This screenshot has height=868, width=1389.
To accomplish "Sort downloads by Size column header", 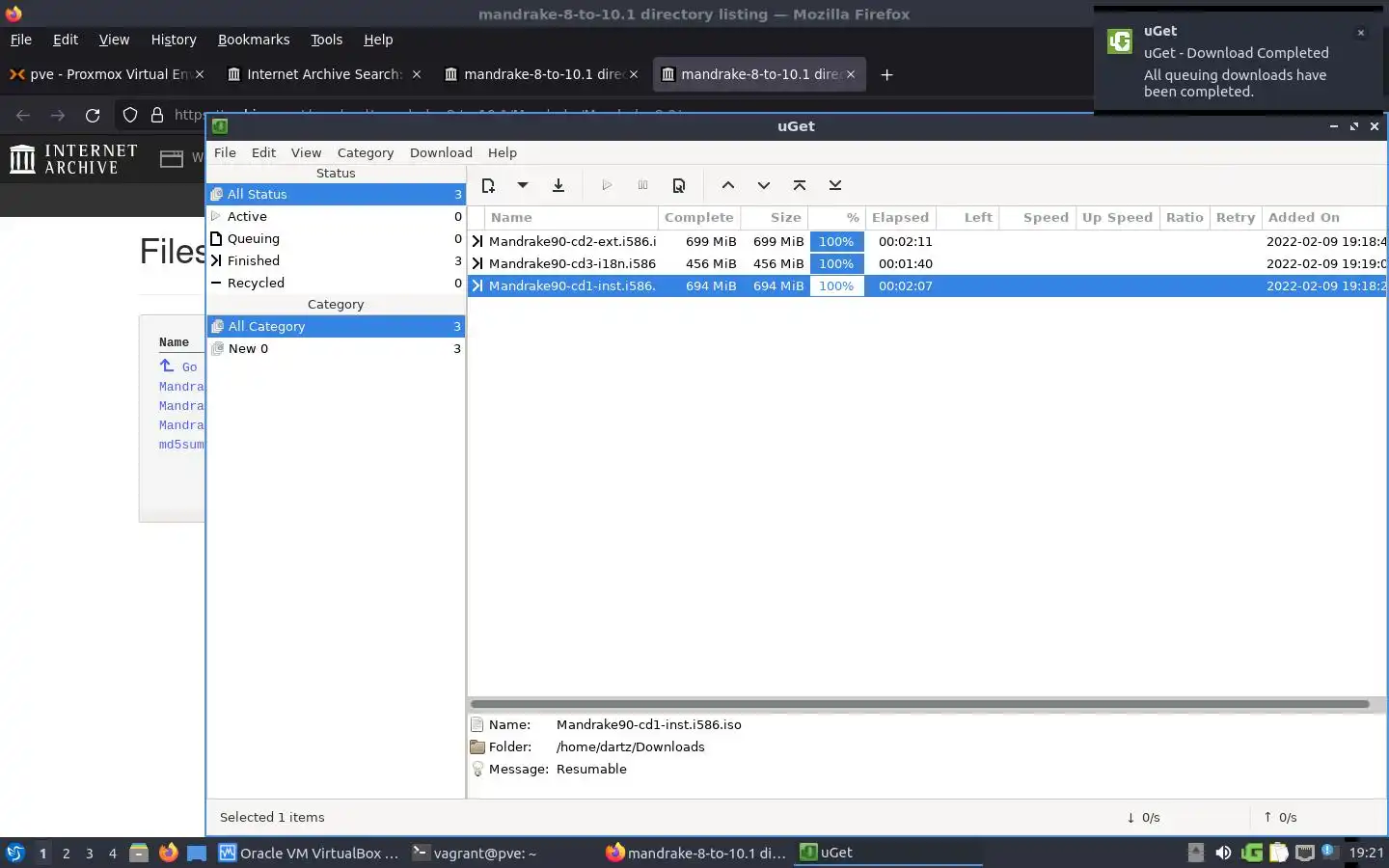I will tap(775, 217).
